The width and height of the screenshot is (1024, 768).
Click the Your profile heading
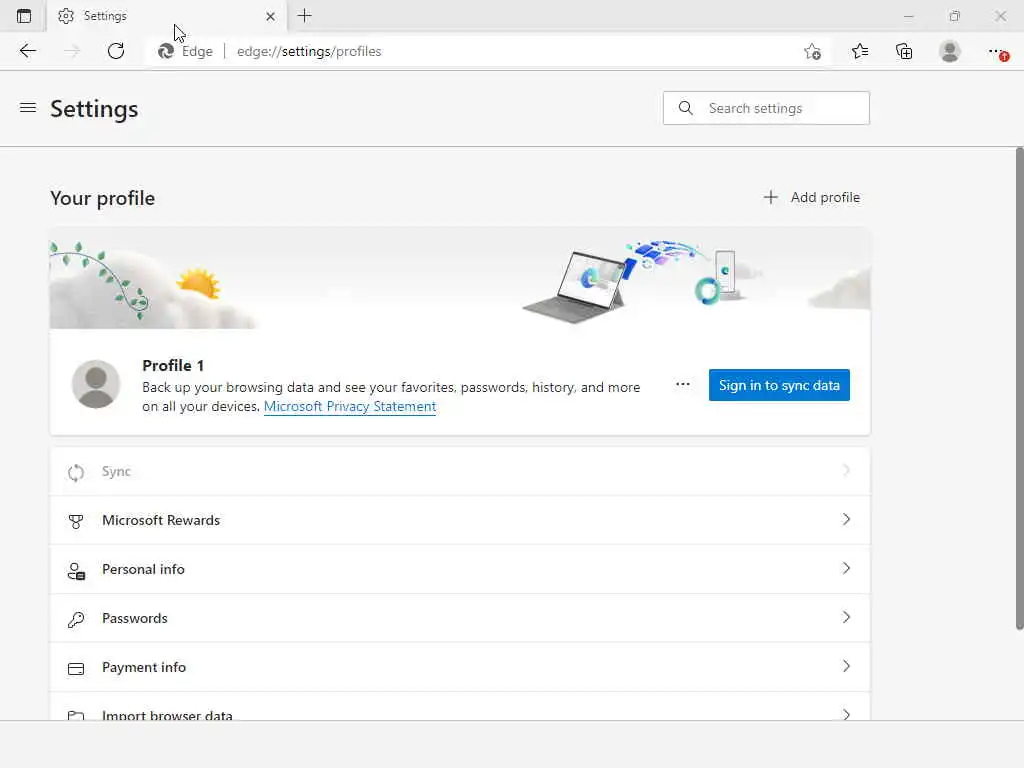[103, 198]
